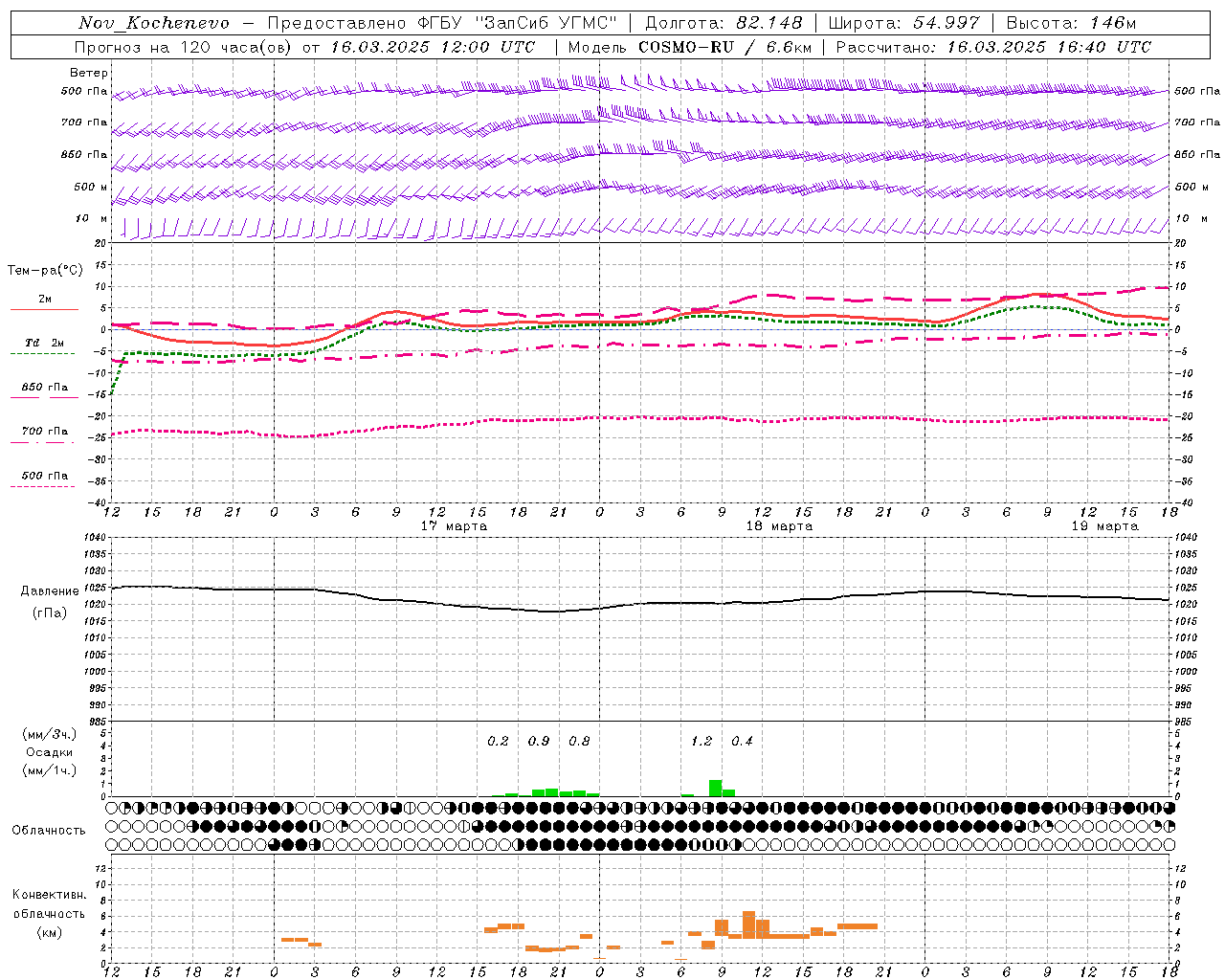Click the '(км)' unit under convective cloudiness
The width and height of the screenshot is (1225, 980).
coord(49,932)
